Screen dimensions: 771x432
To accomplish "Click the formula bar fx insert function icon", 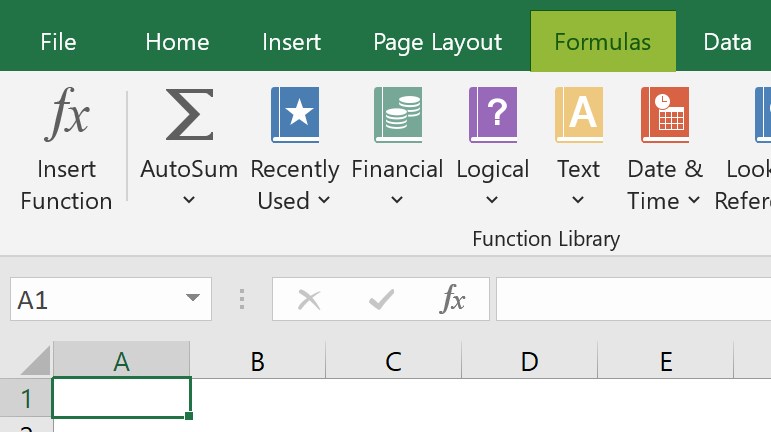I will (452, 298).
